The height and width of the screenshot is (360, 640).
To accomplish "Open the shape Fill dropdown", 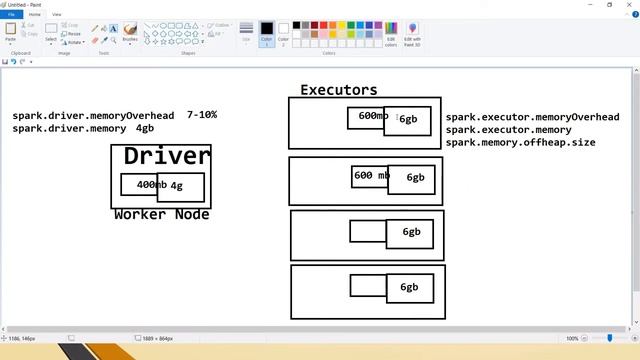I will pos(216,34).
